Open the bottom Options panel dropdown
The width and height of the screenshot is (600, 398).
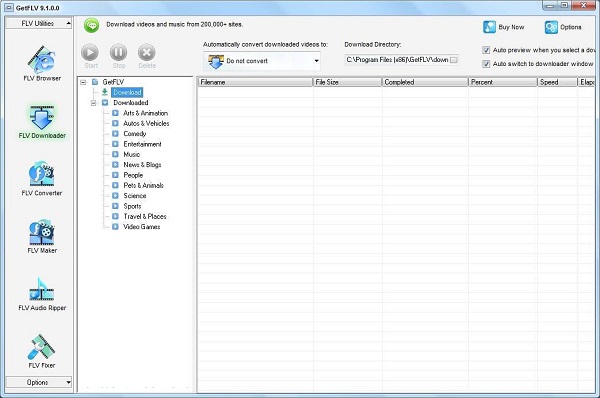point(39,382)
